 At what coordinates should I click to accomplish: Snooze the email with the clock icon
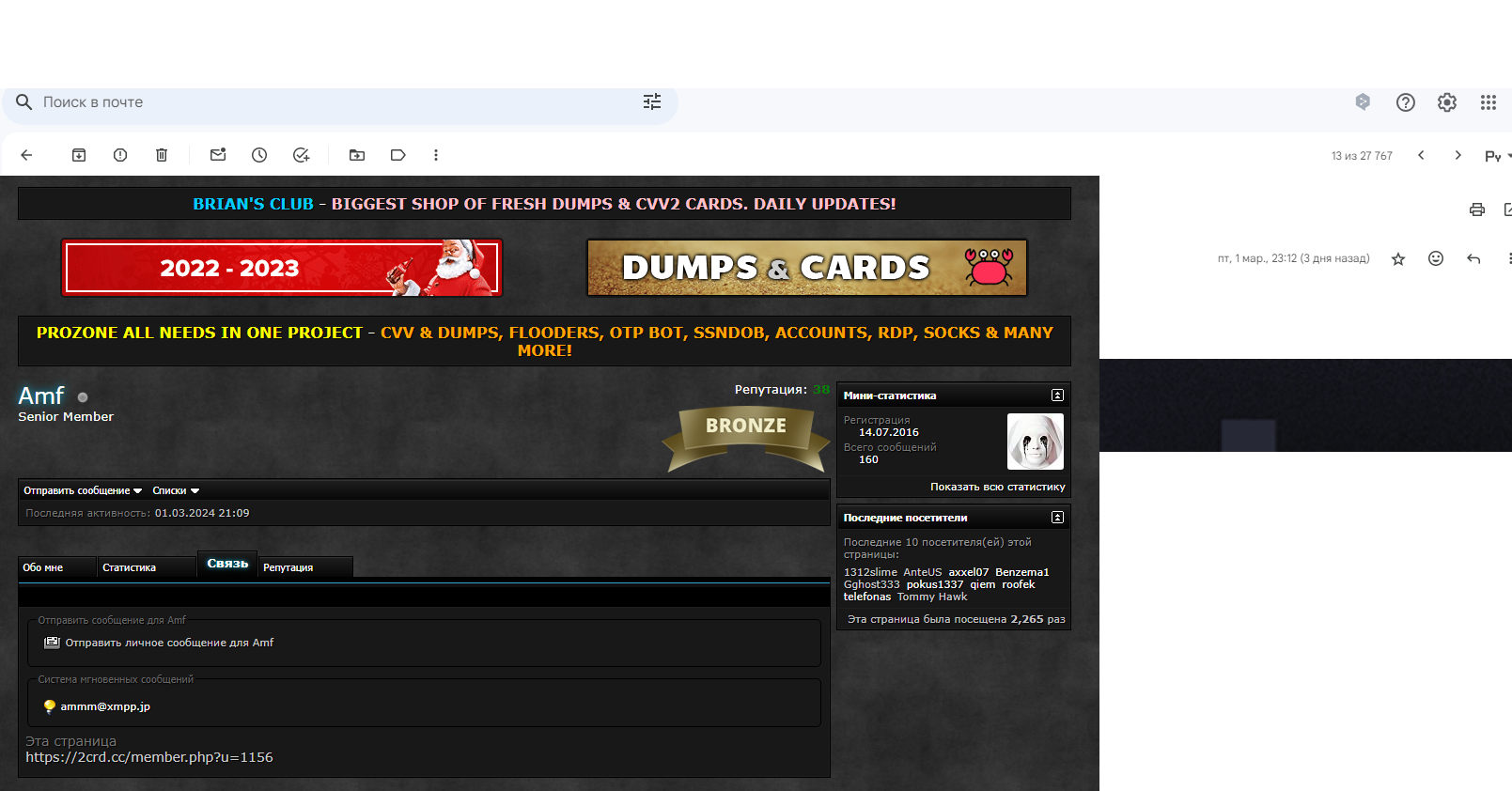[x=259, y=155]
